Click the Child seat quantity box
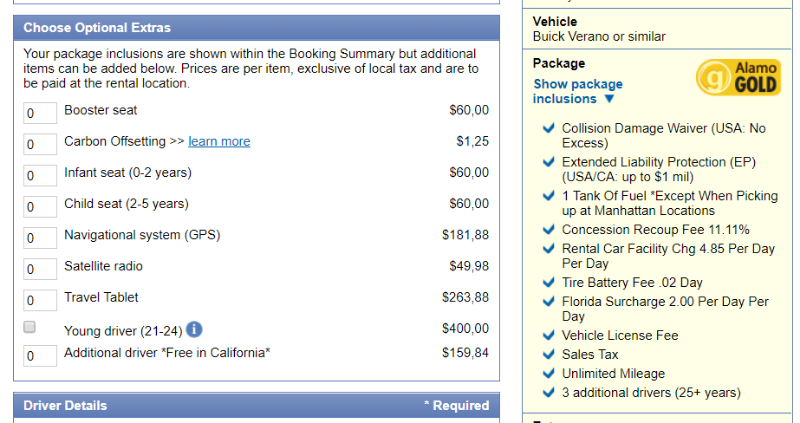800x423 pixels. click(x=40, y=207)
